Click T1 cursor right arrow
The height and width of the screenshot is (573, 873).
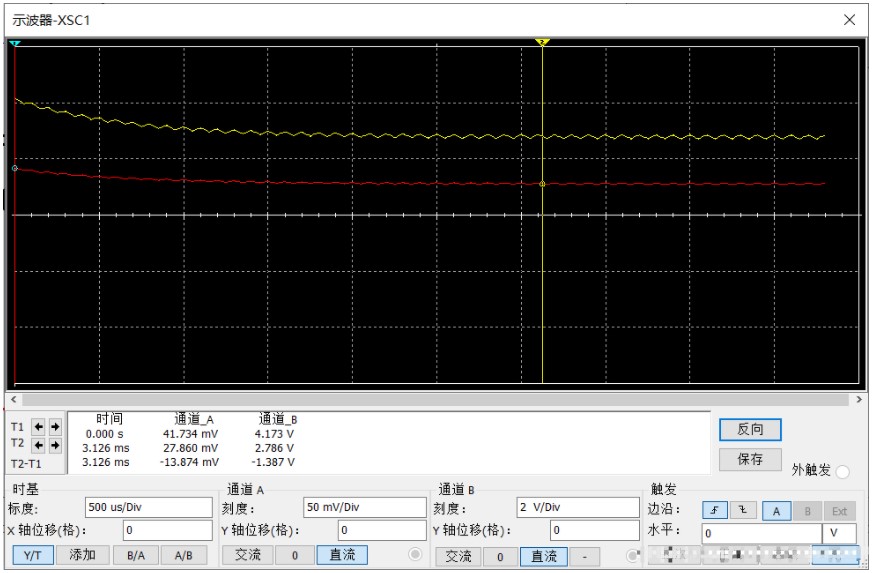coord(55,426)
